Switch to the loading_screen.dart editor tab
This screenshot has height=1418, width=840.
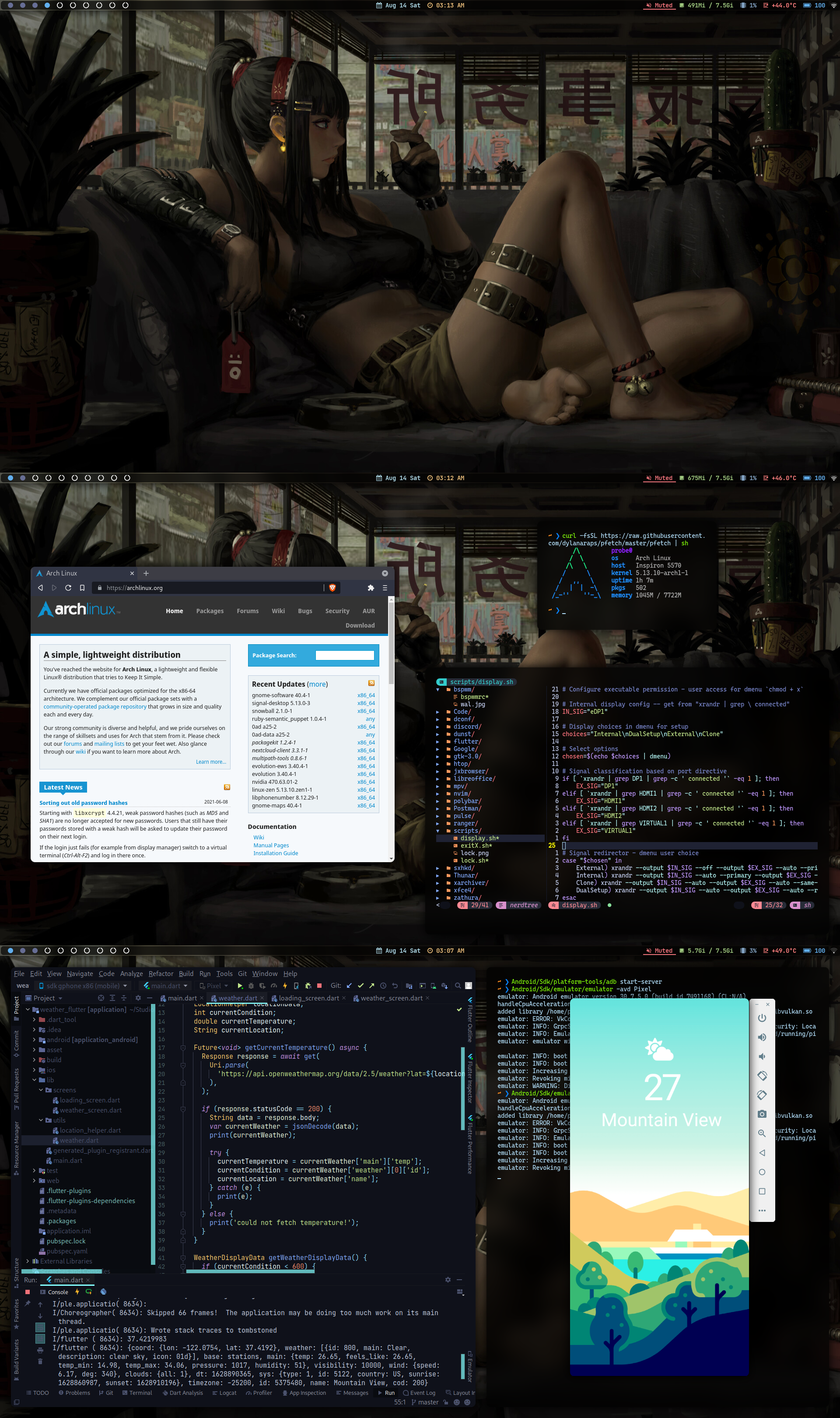click(308, 998)
